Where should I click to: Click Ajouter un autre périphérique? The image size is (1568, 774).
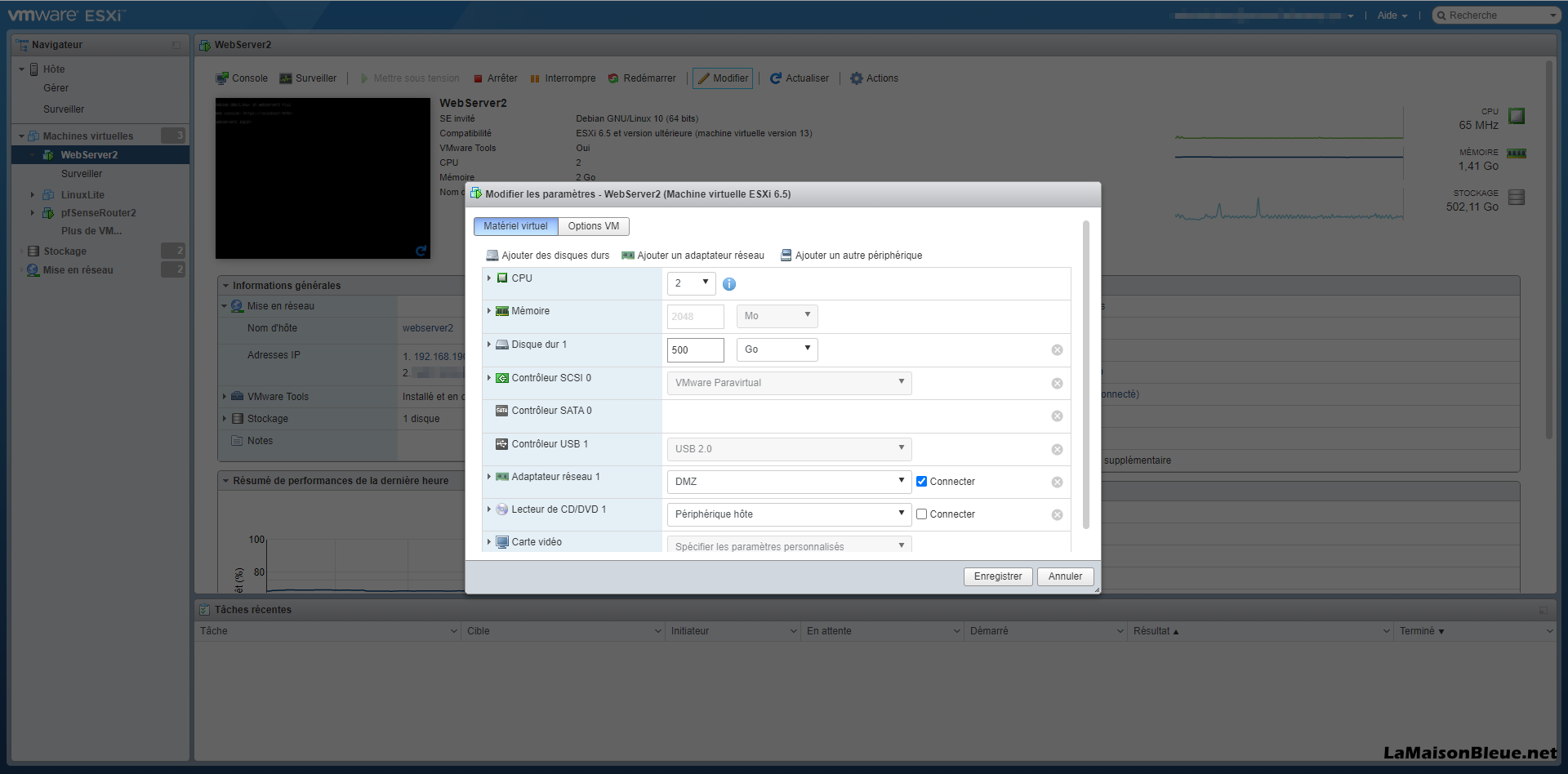(851, 256)
